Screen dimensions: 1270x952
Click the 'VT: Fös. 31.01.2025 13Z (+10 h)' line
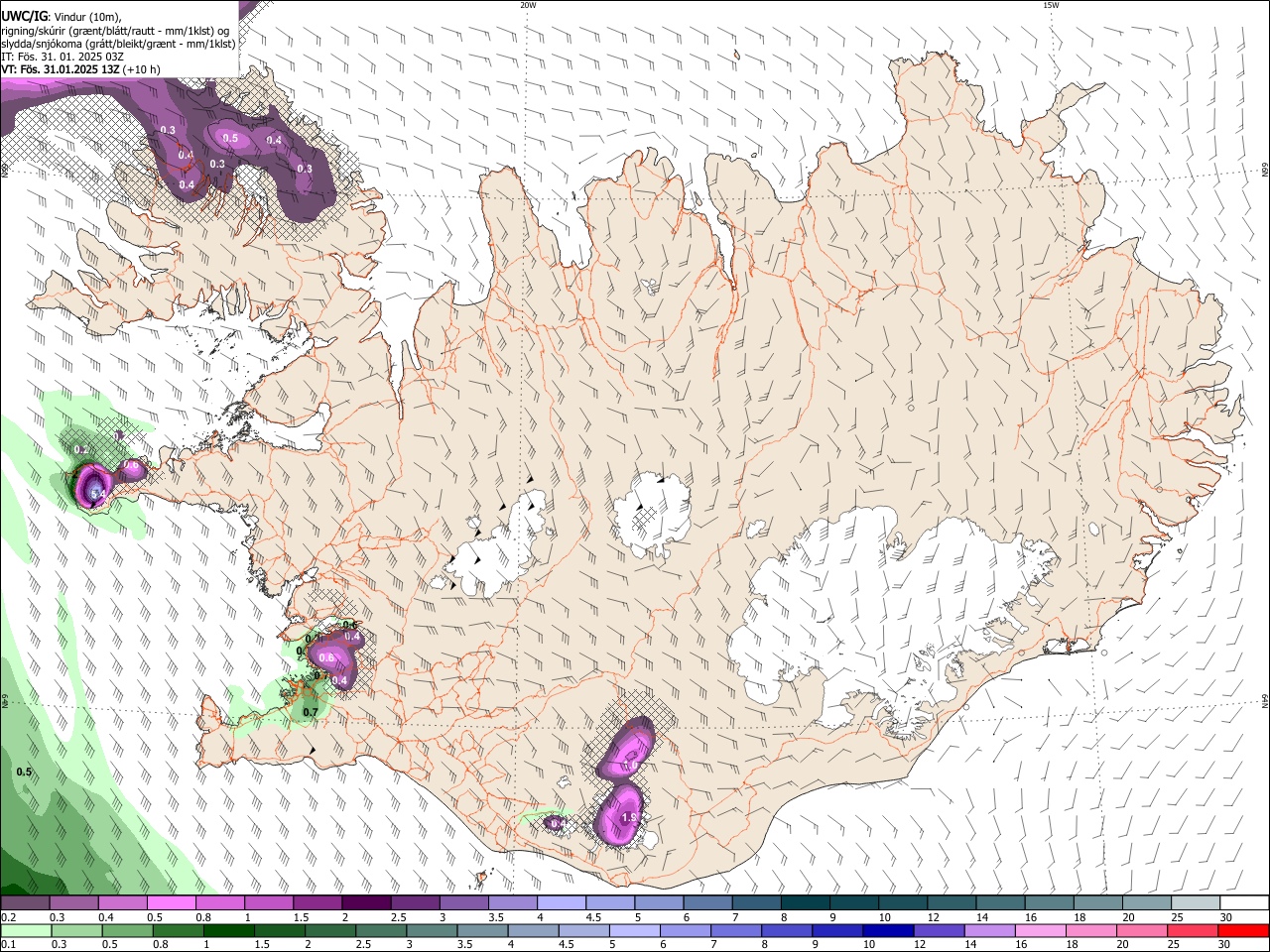81,69
